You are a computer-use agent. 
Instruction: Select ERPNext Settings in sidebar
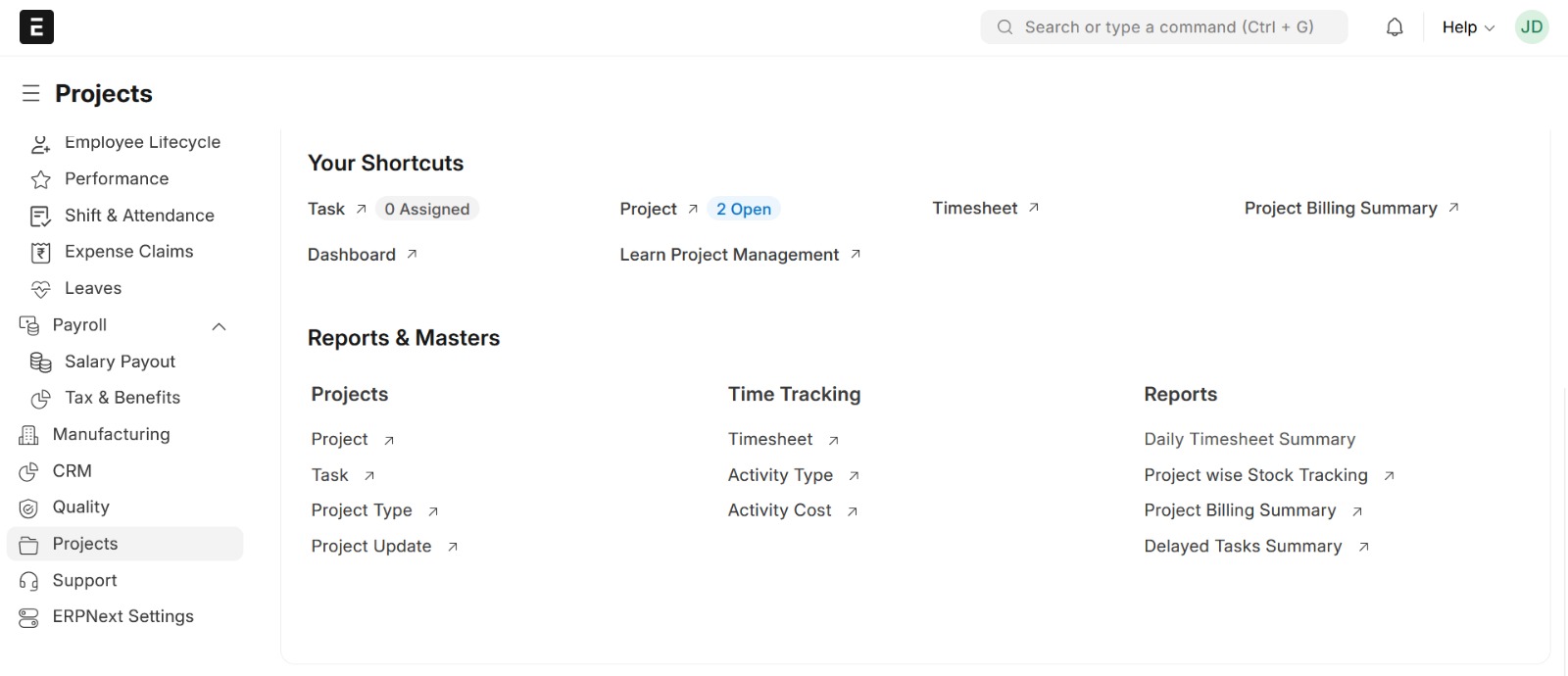tap(122, 616)
